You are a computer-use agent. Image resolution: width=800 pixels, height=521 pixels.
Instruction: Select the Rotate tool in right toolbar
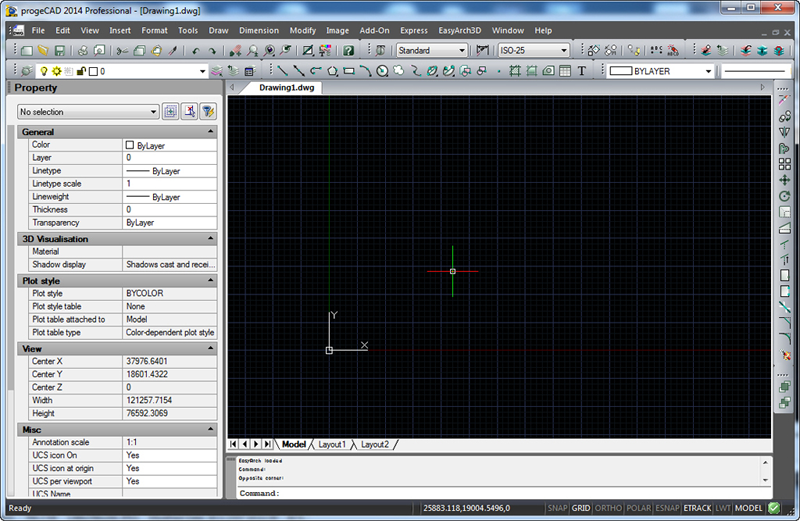click(785, 196)
